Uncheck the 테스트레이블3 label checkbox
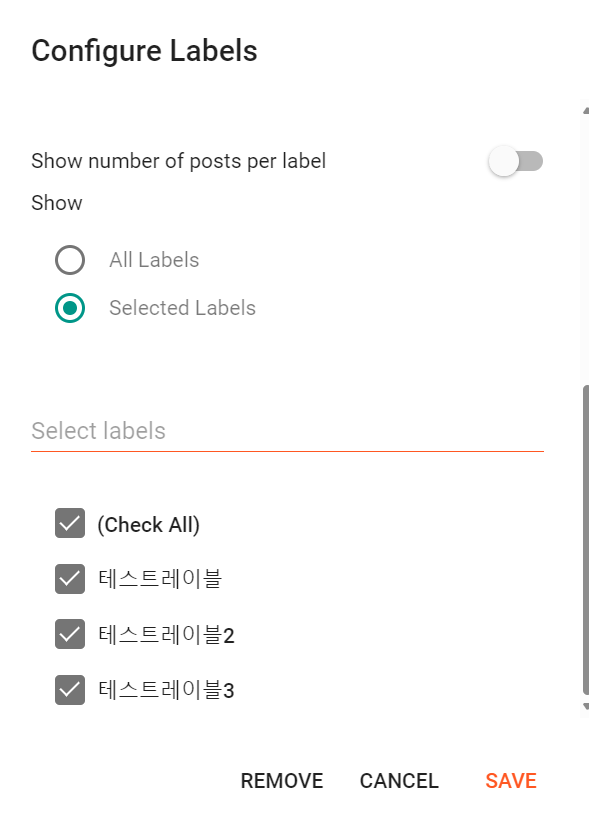Image resolution: width=589 pixels, height=823 pixels. pos(69,690)
